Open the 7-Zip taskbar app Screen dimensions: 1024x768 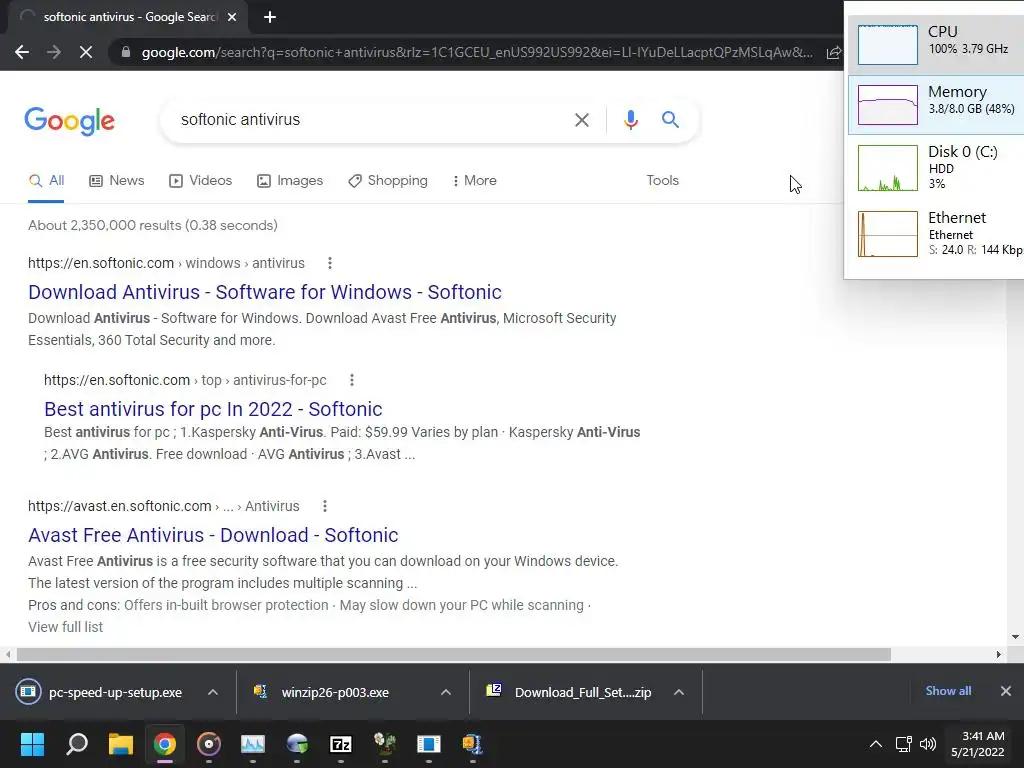341,744
